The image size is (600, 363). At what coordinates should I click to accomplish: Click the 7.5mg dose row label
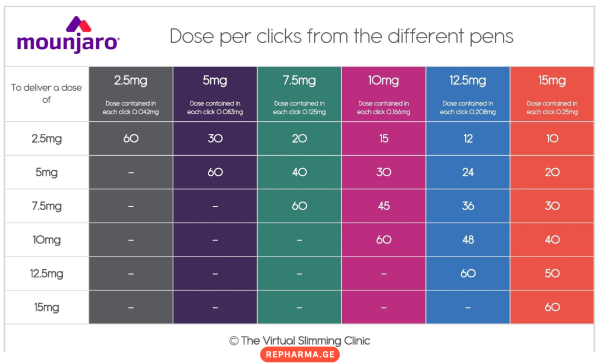[x=47, y=206]
